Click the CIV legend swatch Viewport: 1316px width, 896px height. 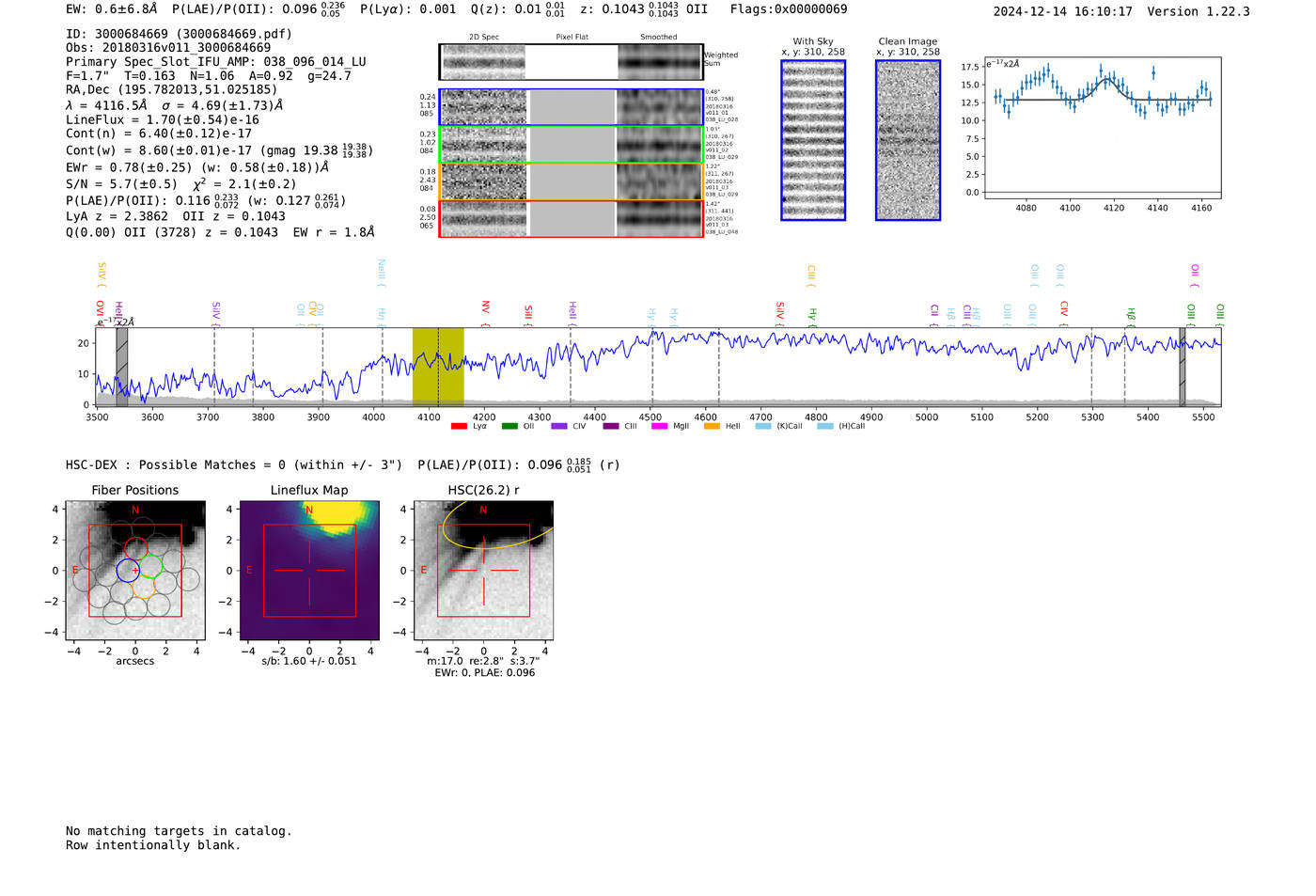(559, 427)
